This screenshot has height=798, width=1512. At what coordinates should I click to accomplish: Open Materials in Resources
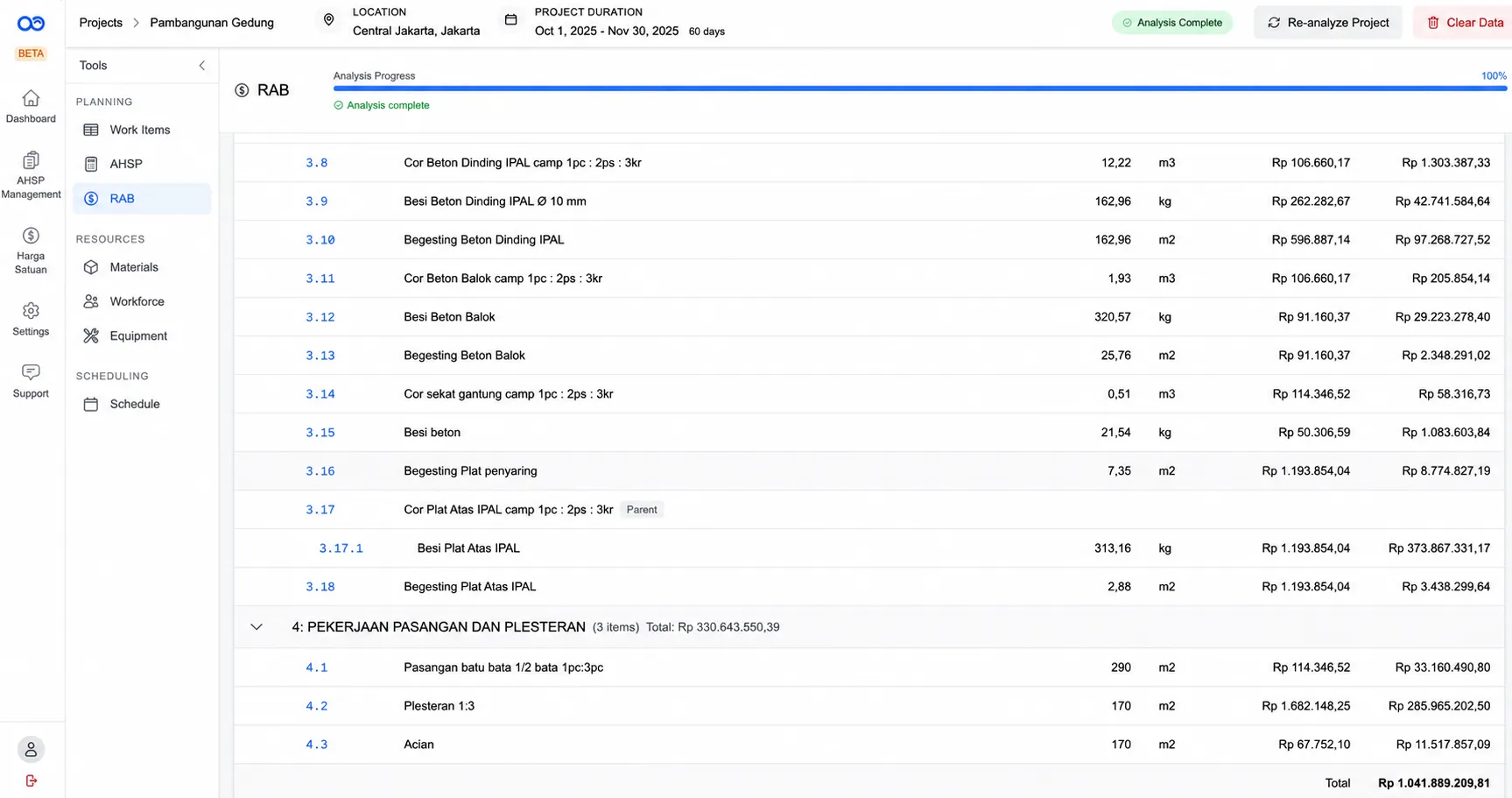point(142,267)
